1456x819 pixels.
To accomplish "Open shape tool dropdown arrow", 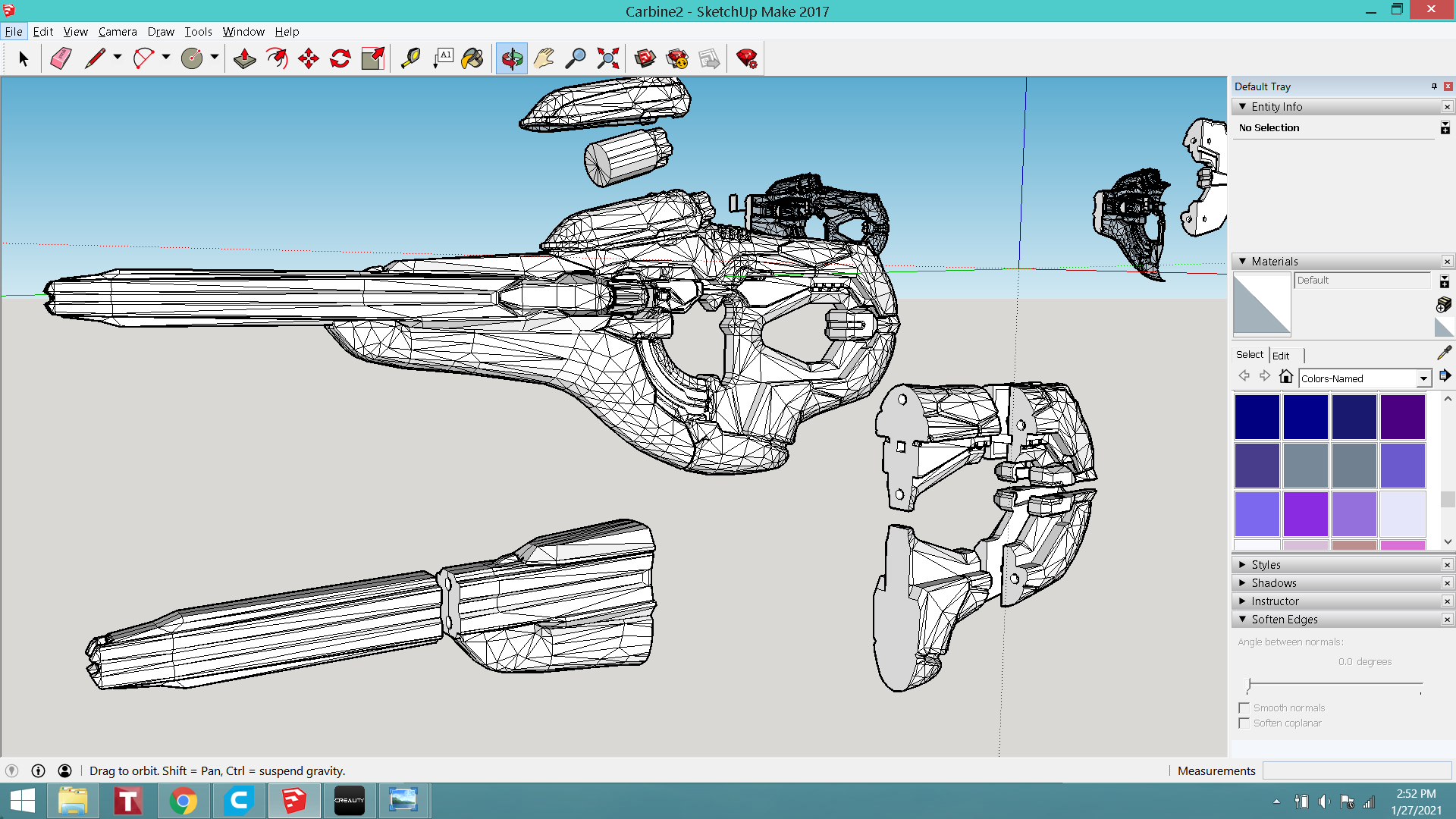I will 215,57.
